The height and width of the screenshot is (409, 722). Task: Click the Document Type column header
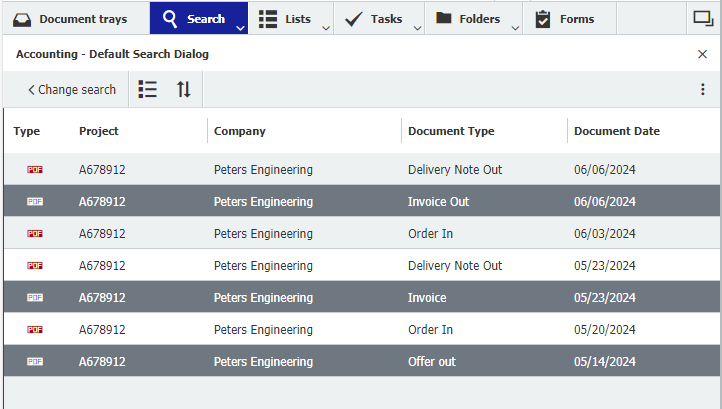[x=451, y=131]
